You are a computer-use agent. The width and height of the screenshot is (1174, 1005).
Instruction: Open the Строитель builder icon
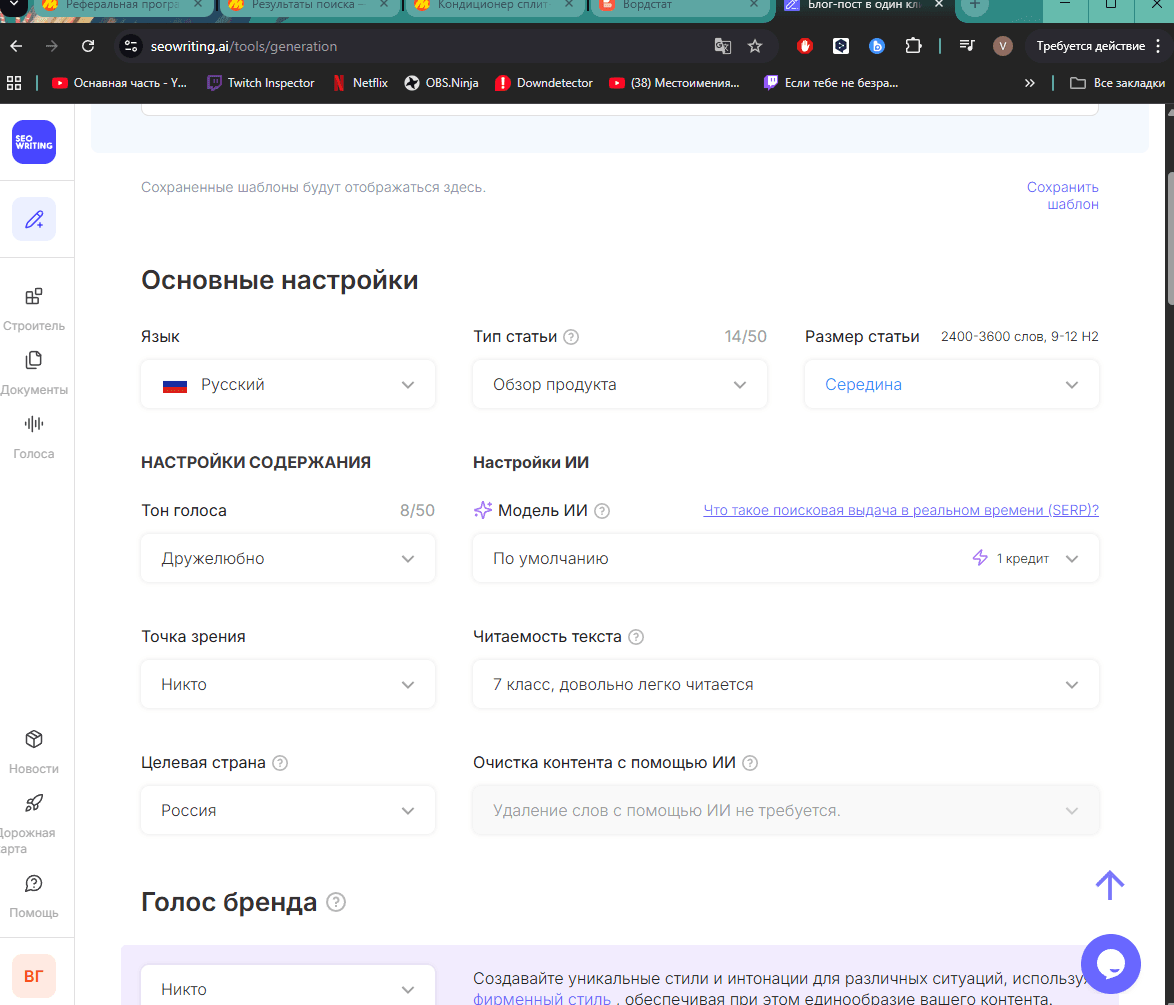34,297
